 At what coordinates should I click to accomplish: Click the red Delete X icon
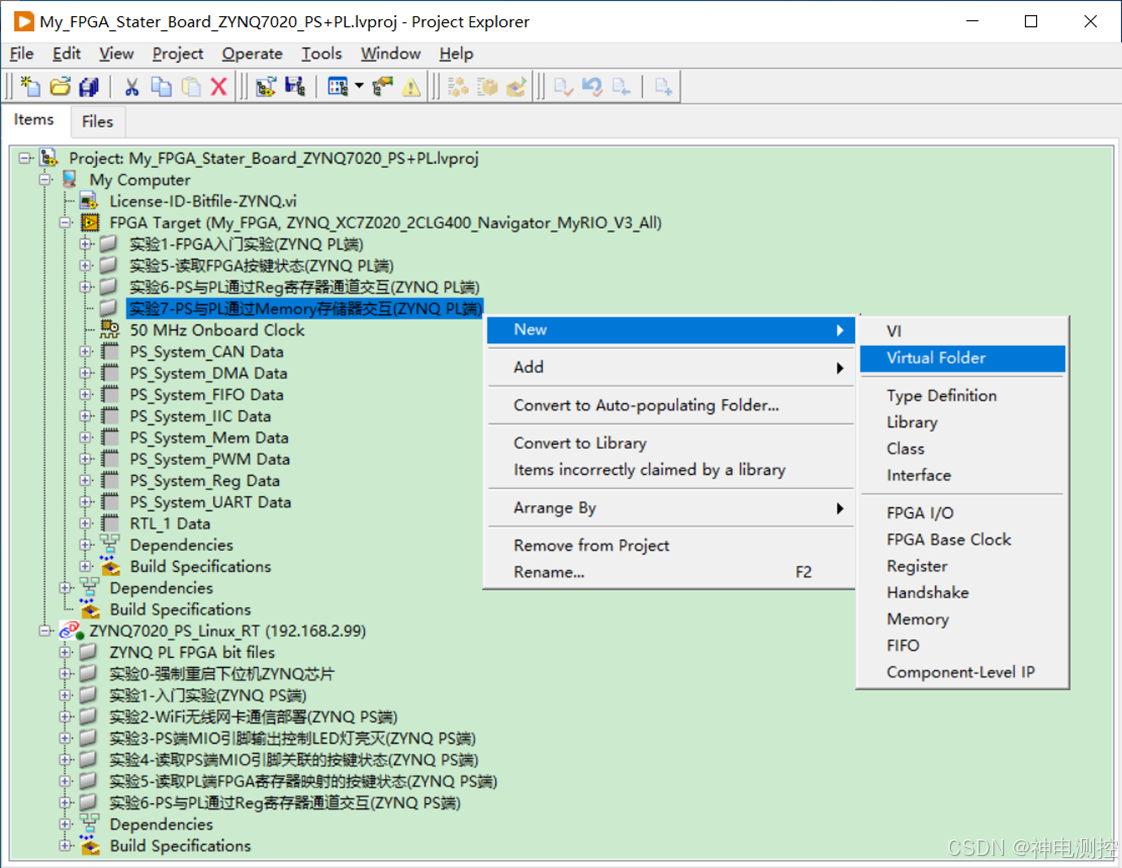(219, 87)
